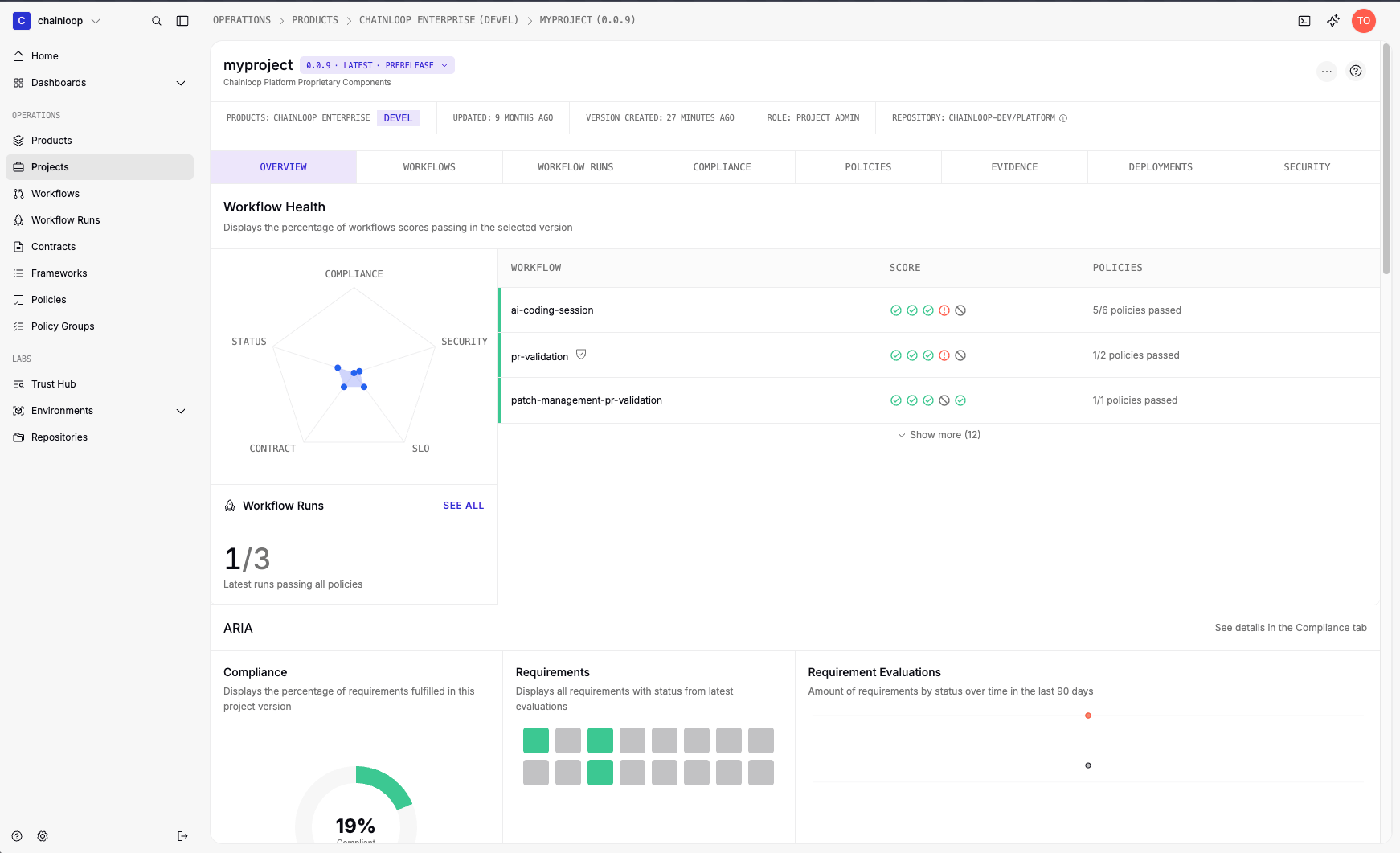Click the chainloop logo icon
Screen dimensions: 1400x853
pyautogui.click(x=22, y=21)
